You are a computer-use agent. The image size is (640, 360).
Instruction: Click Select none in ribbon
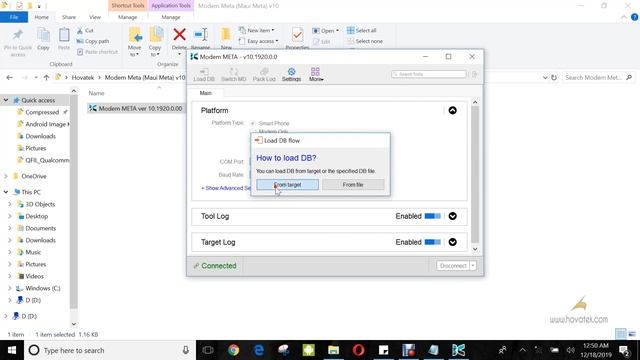click(365, 41)
